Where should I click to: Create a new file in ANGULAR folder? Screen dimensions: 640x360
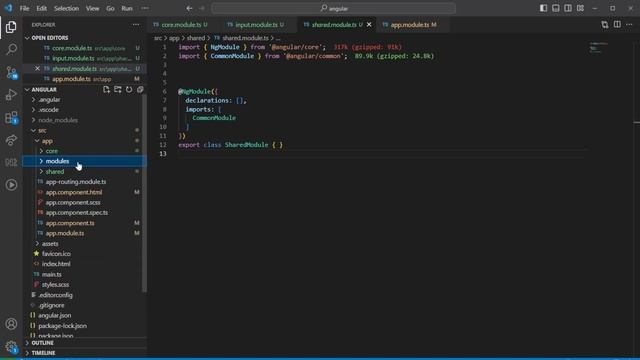point(107,89)
